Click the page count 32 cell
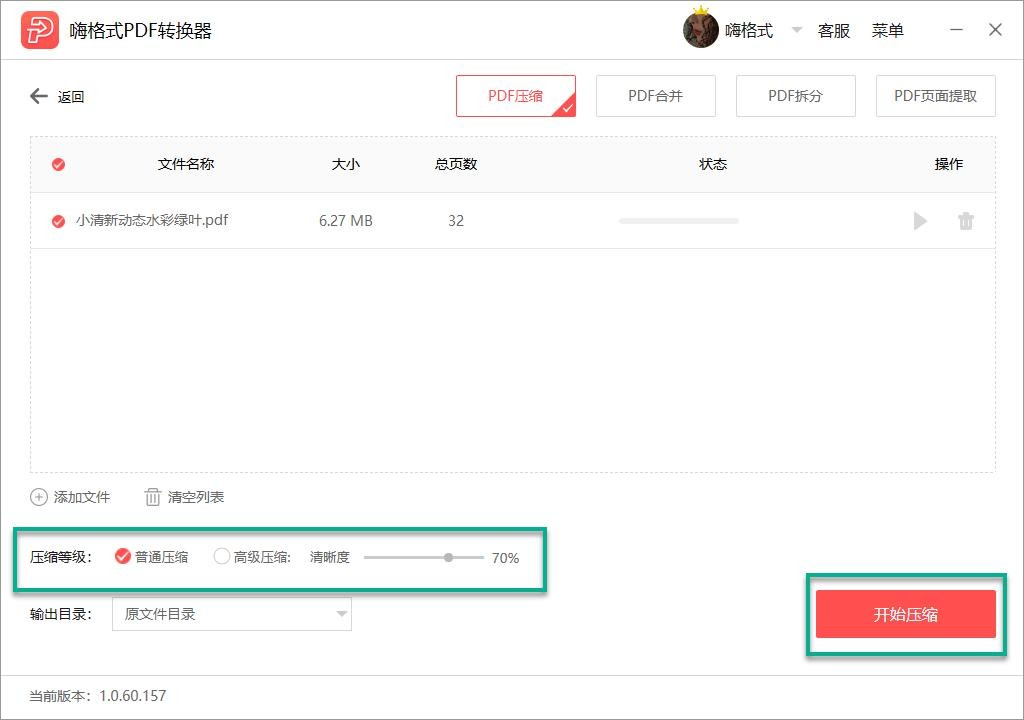 click(456, 221)
